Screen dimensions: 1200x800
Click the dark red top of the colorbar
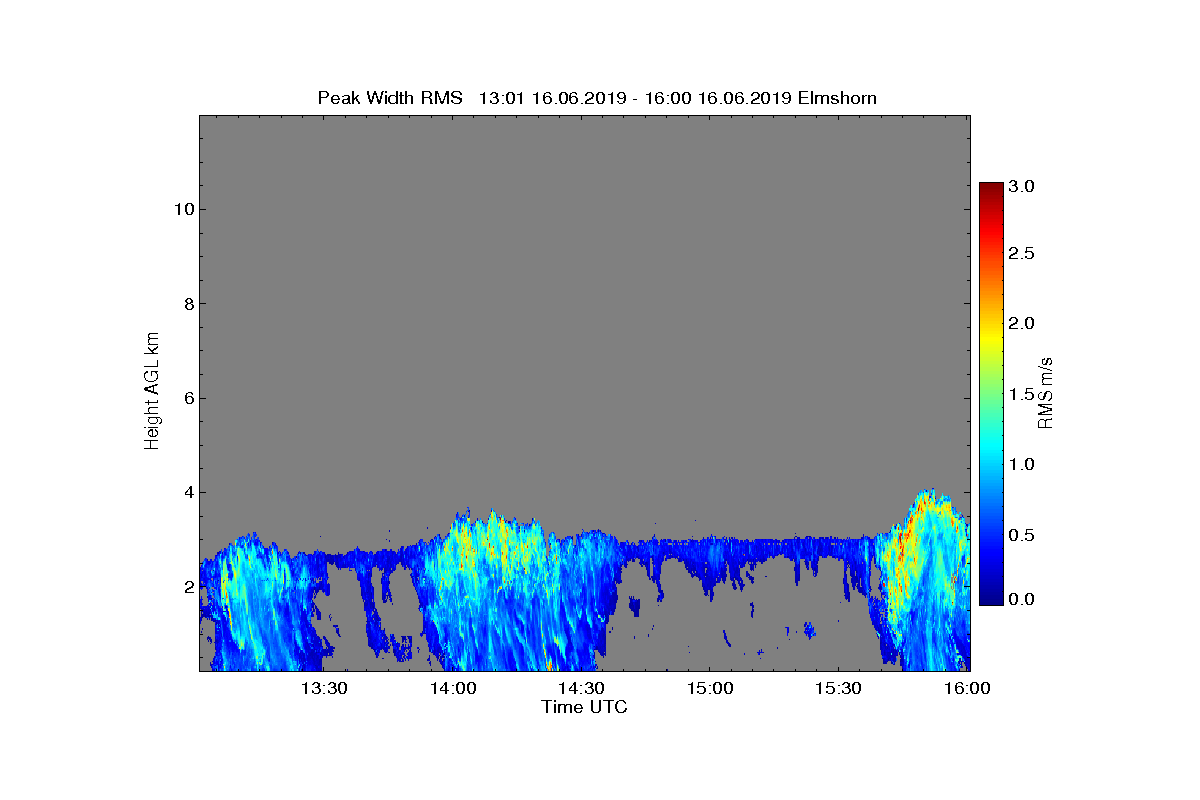tap(991, 189)
